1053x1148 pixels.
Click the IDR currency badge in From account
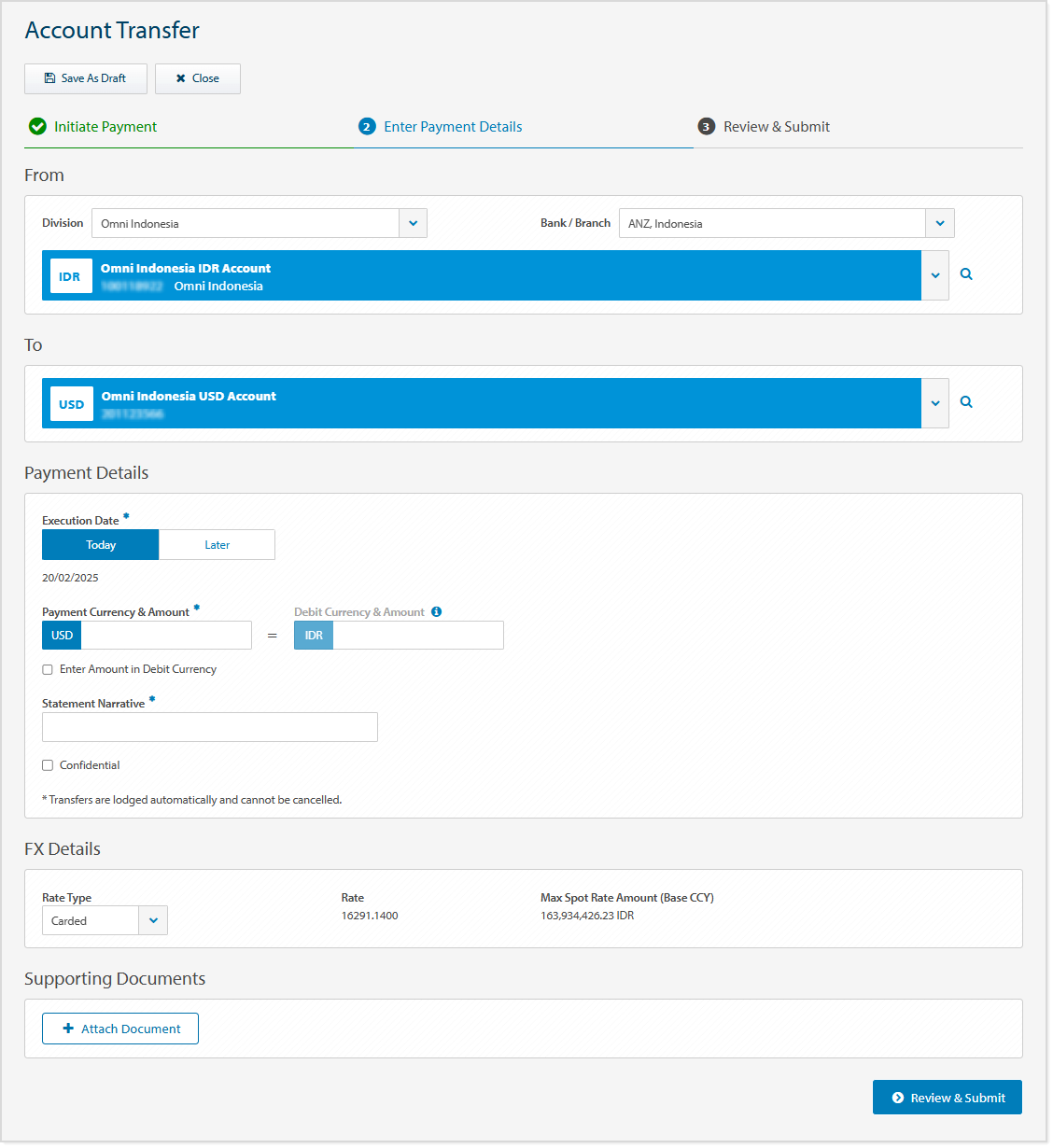[x=70, y=276]
